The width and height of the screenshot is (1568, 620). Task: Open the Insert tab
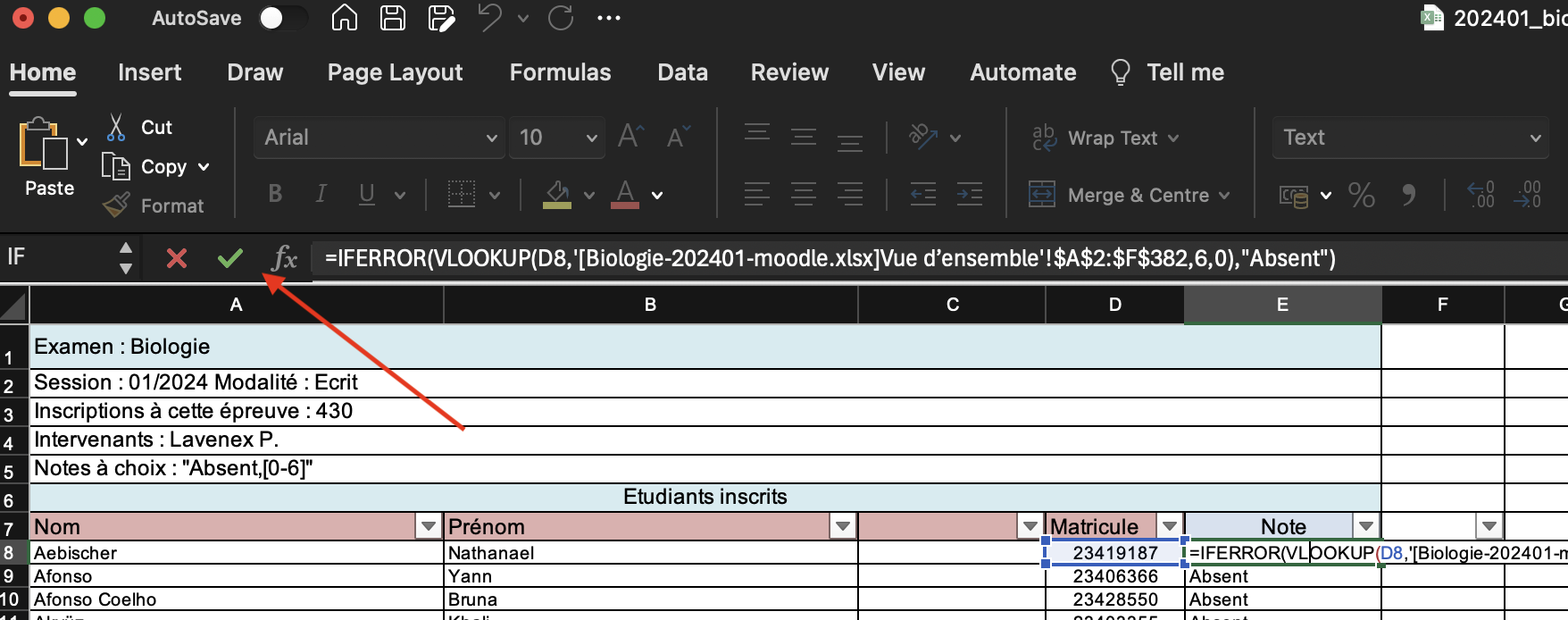tap(149, 72)
